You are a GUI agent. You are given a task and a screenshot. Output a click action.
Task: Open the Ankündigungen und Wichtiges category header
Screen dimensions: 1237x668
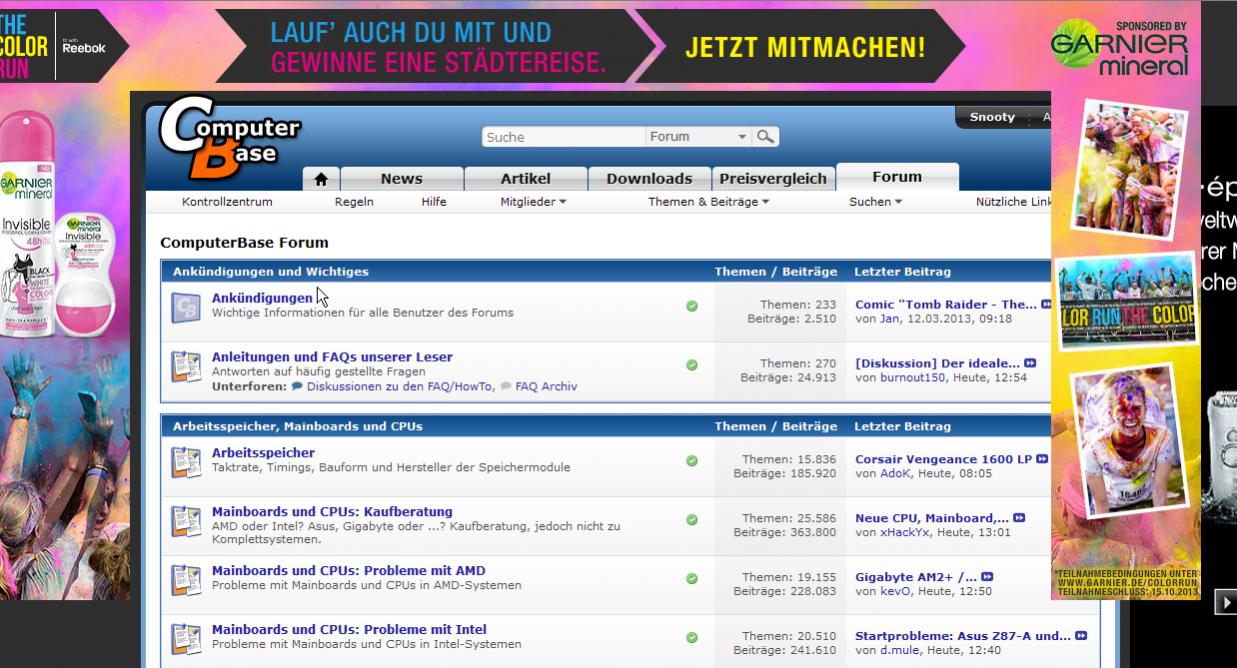tap(270, 272)
